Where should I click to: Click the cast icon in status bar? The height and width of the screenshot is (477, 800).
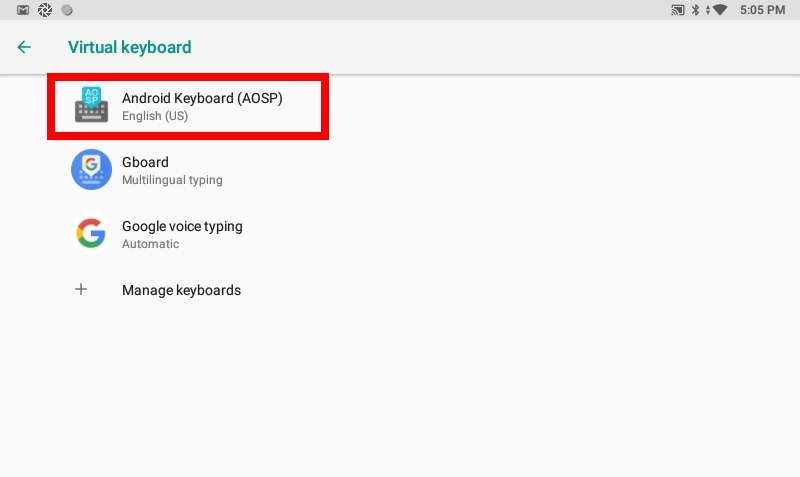pyautogui.click(x=678, y=10)
